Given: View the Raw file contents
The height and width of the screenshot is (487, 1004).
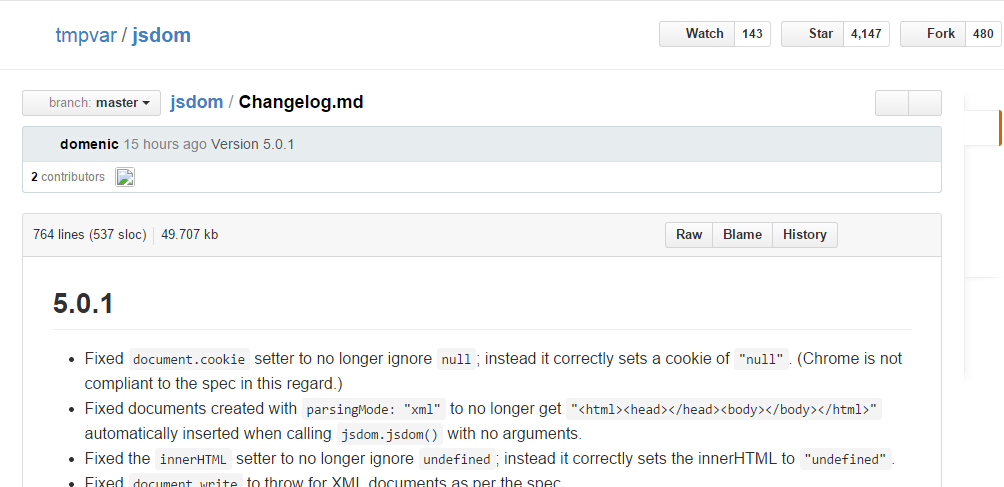Looking at the screenshot, I should coord(689,235).
